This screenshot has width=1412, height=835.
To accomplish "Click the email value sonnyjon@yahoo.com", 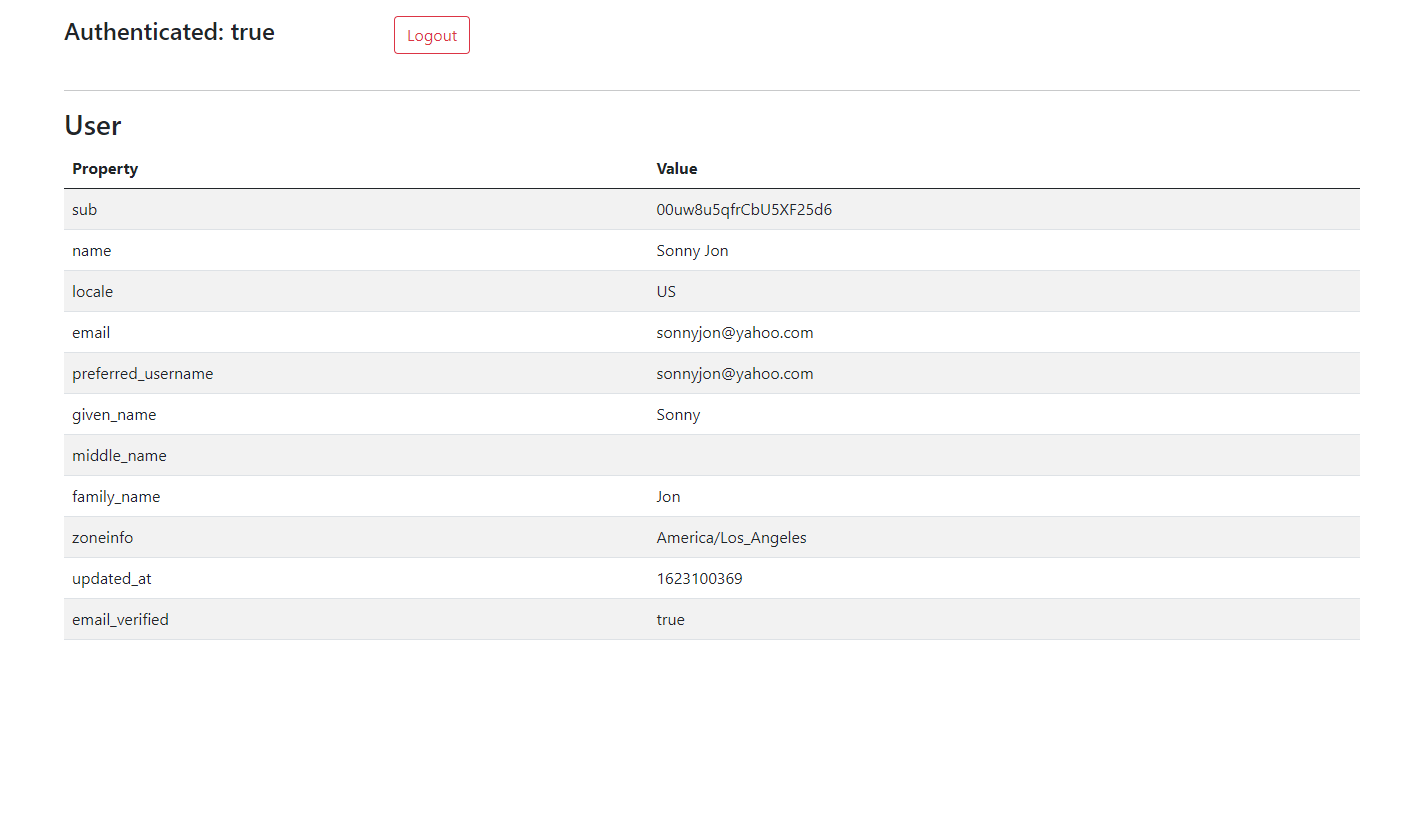I will click(x=735, y=332).
